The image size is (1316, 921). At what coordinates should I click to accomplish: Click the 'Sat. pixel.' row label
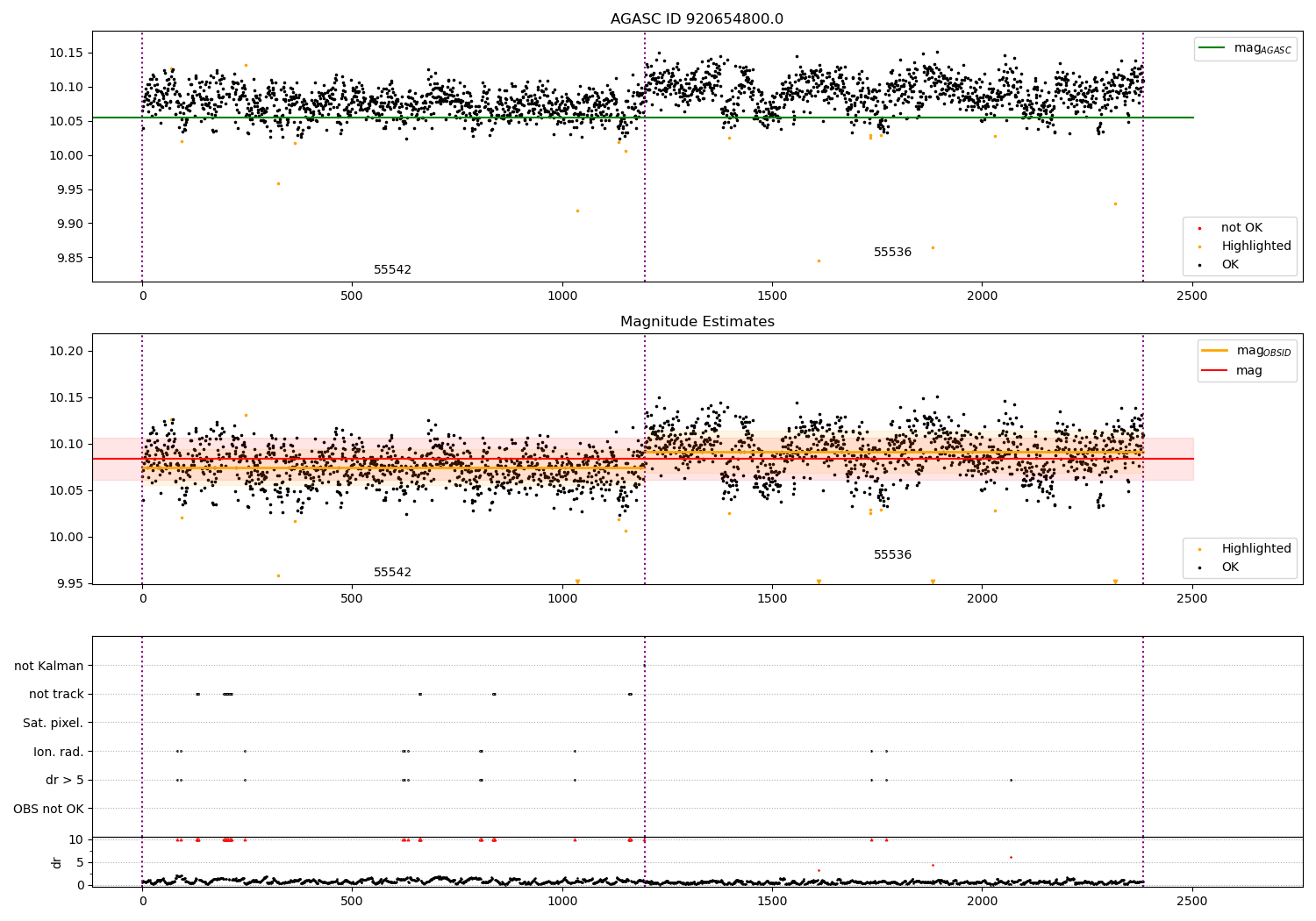pyautogui.click(x=54, y=724)
